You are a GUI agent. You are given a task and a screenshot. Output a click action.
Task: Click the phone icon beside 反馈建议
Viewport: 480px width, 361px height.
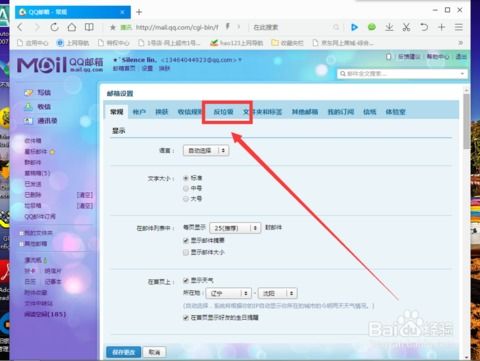[x=388, y=57]
